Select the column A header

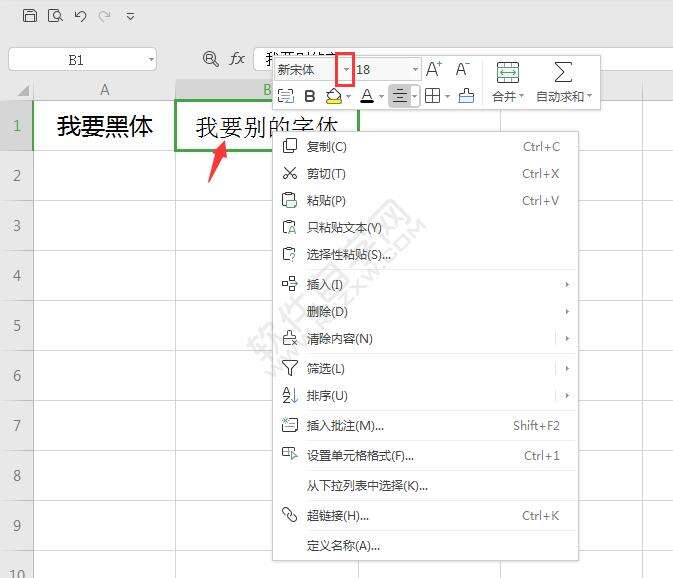[x=104, y=90]
